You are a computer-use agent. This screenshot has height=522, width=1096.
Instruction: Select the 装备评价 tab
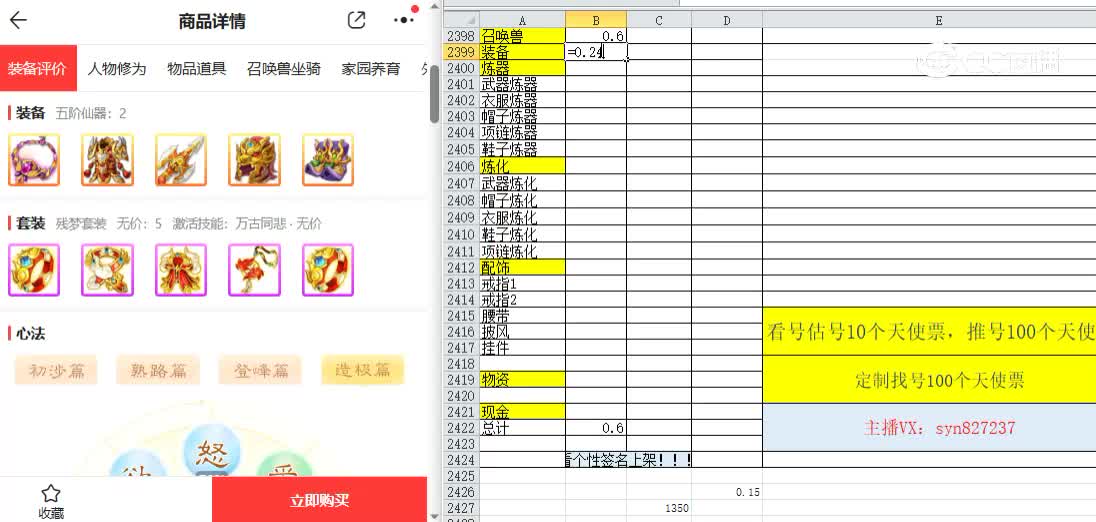tap(38, 68)
